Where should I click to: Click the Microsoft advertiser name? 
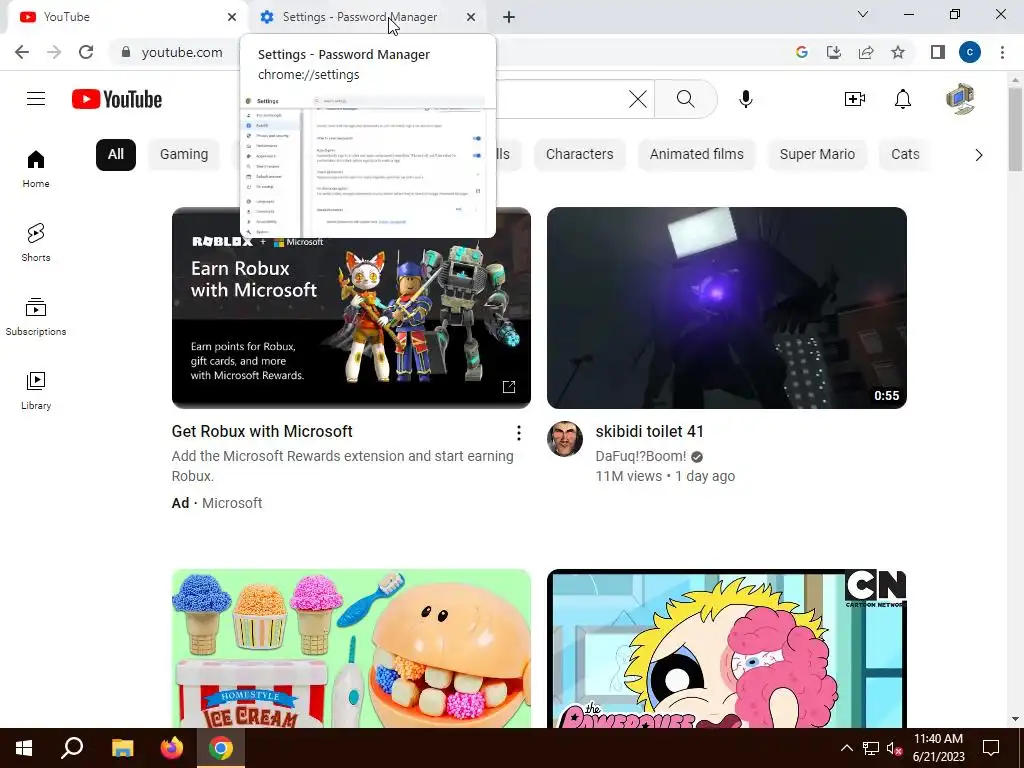click(x=232, y=503)
